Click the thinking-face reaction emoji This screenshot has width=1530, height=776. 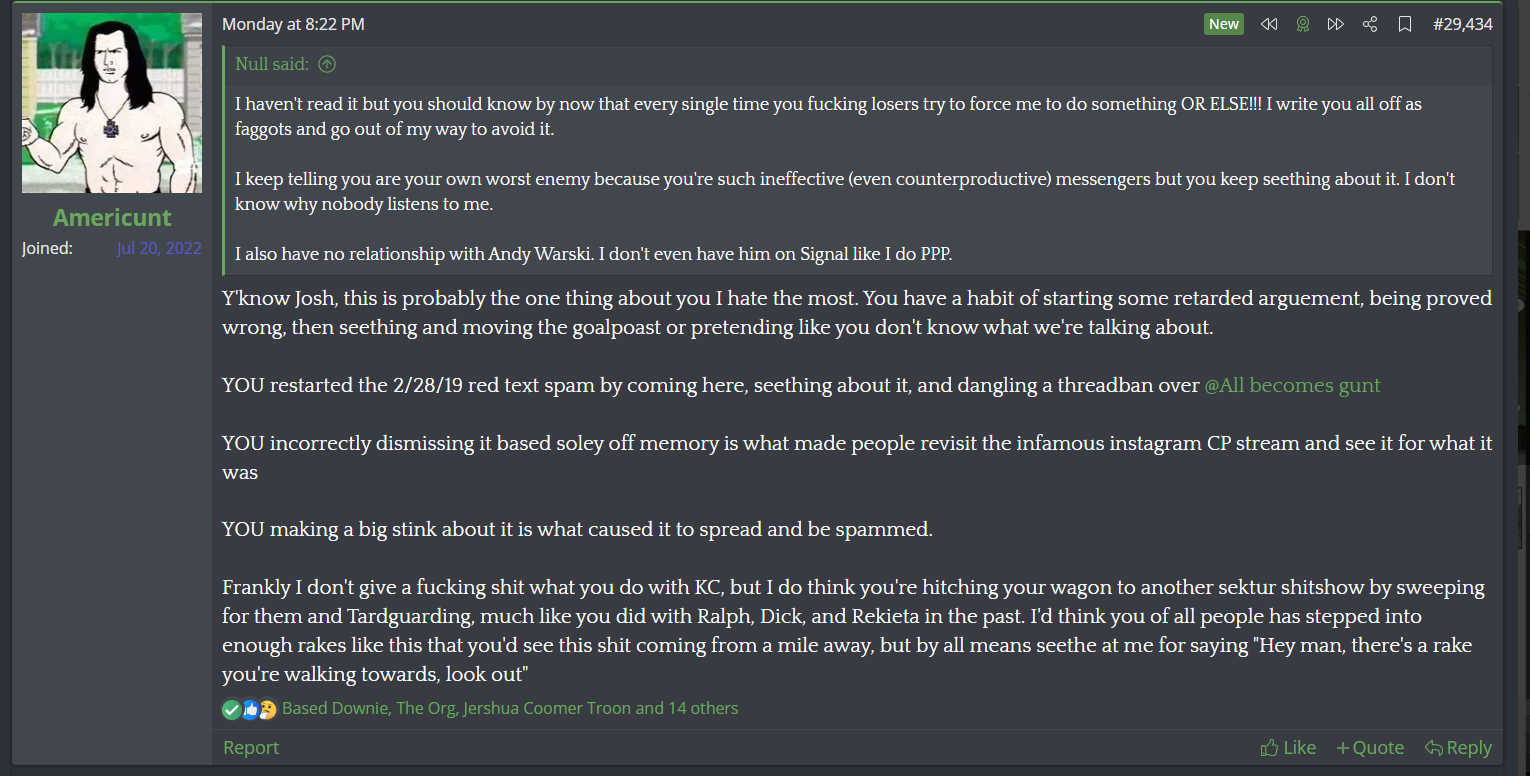tap(267, 709)
